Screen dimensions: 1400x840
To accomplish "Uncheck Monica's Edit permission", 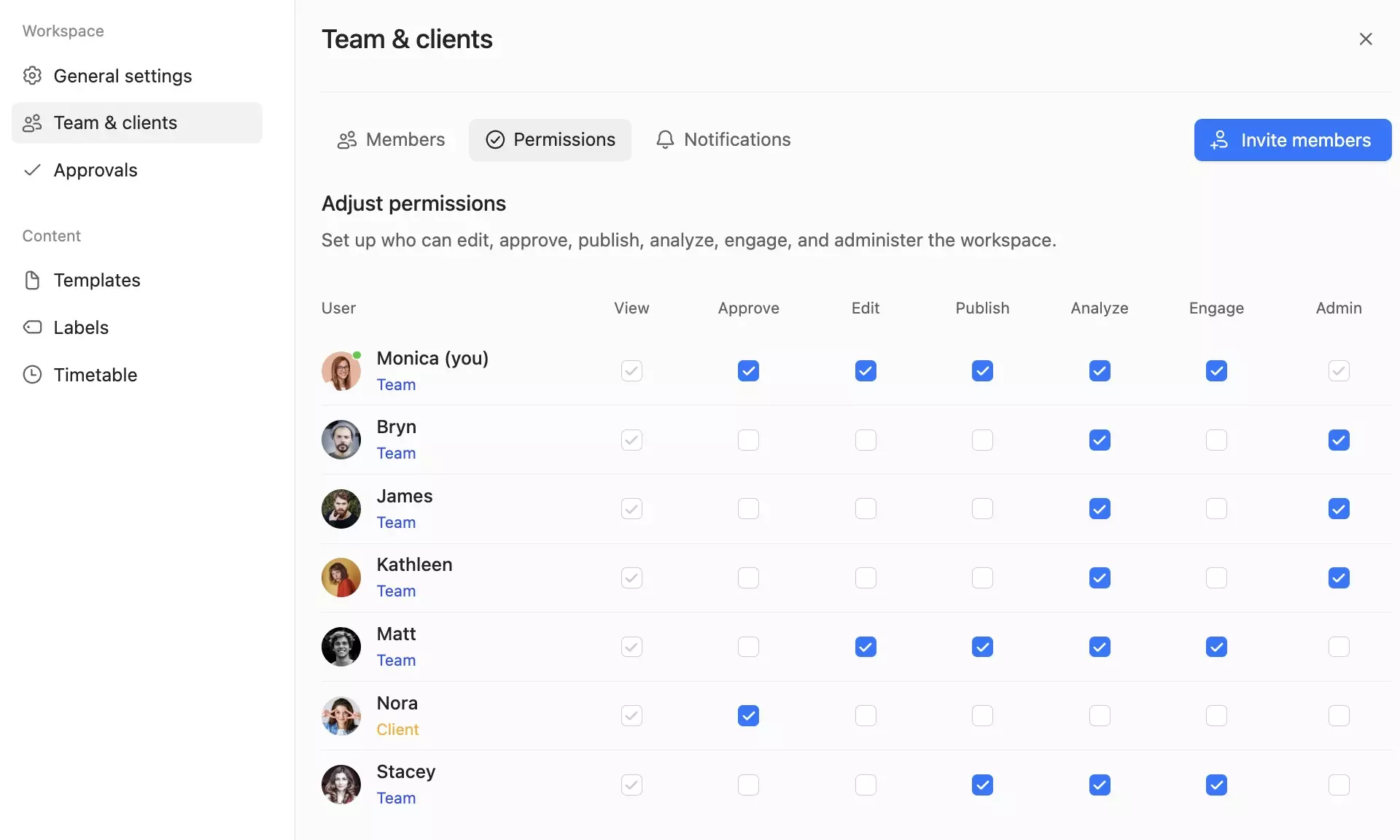I will pos(866,370).
